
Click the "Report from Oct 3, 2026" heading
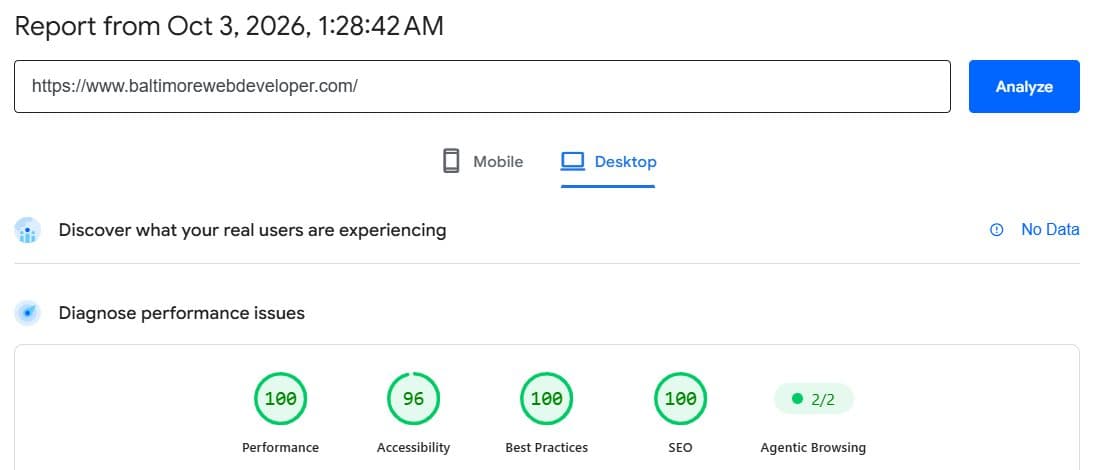229,27
